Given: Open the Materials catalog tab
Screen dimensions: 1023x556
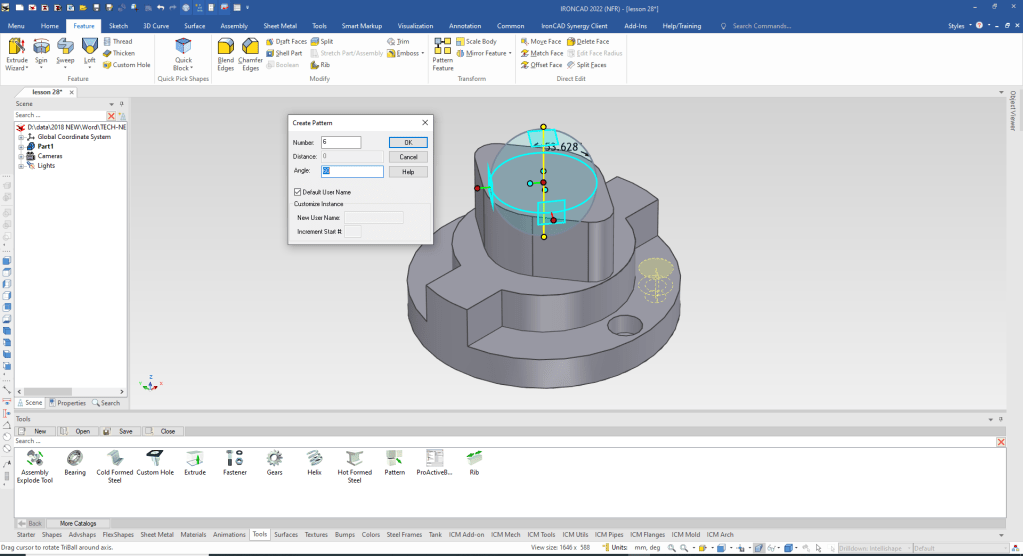Looking at the screenshot, I should [193, 535].
